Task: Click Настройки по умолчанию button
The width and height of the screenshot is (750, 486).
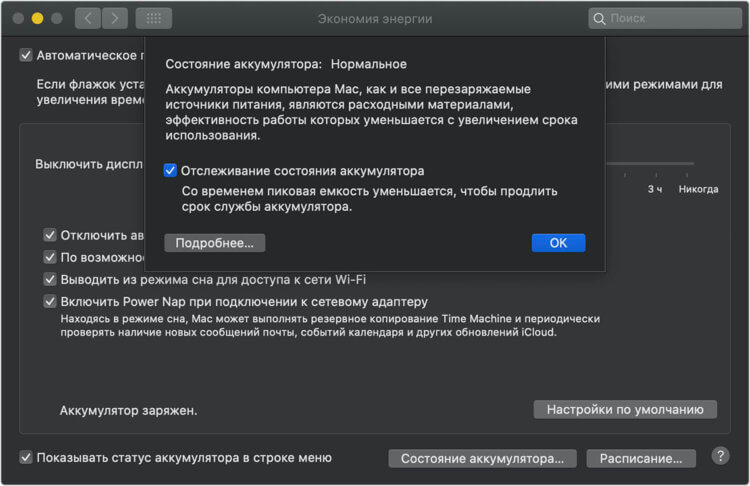Action: pyautogui.click(x=625, y=409)
